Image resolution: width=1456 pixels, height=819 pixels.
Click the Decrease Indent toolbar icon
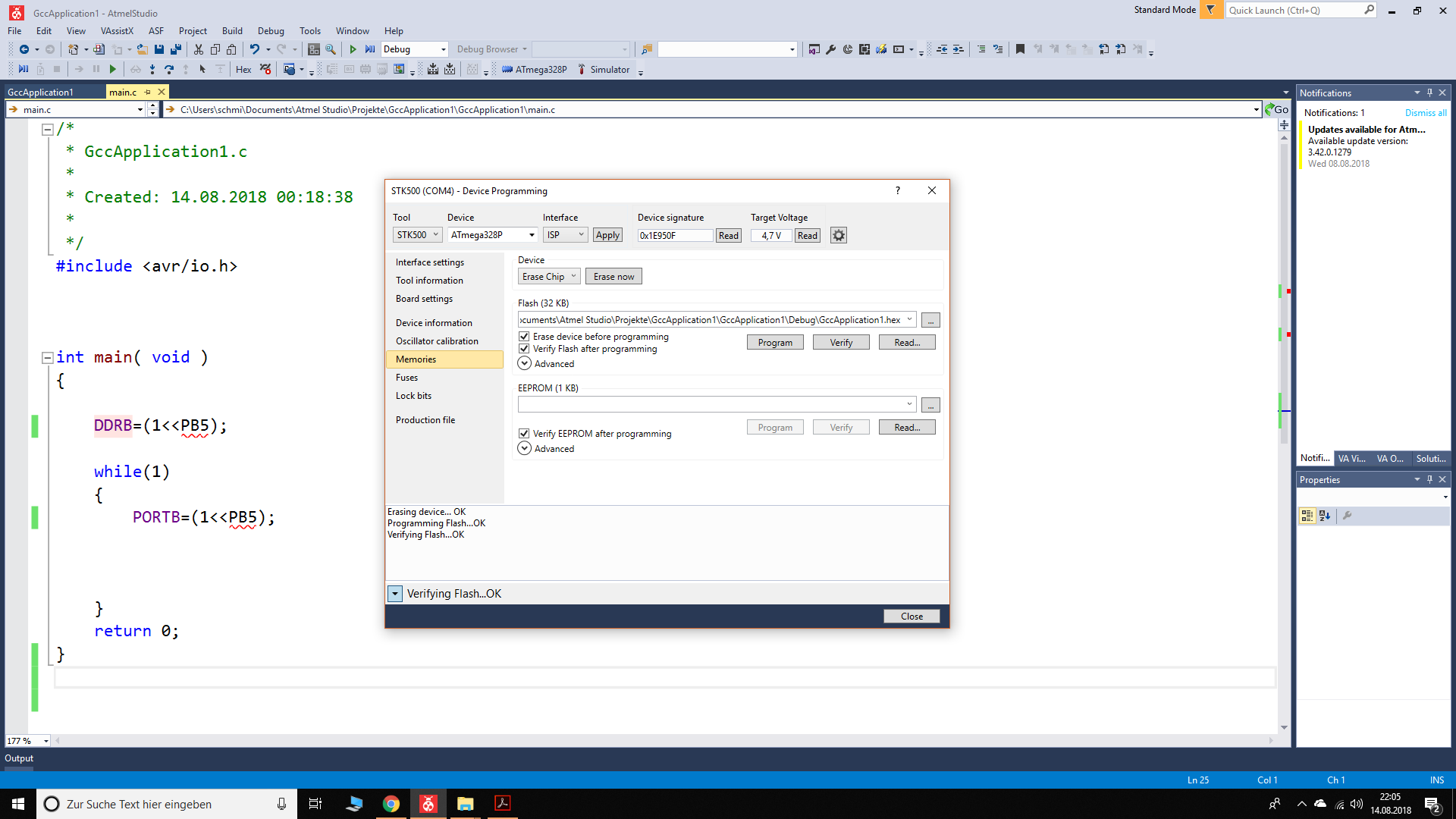(942, 49)
